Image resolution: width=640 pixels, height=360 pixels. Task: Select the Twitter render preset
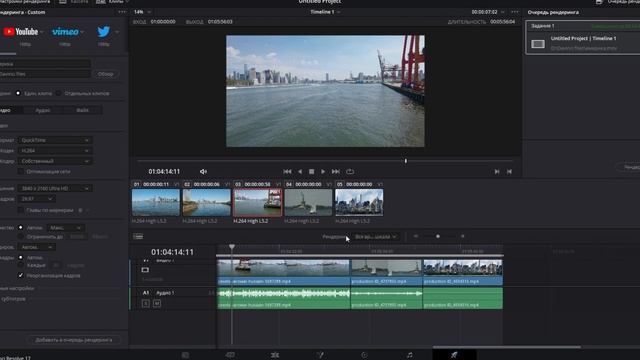tap(104, 31)
